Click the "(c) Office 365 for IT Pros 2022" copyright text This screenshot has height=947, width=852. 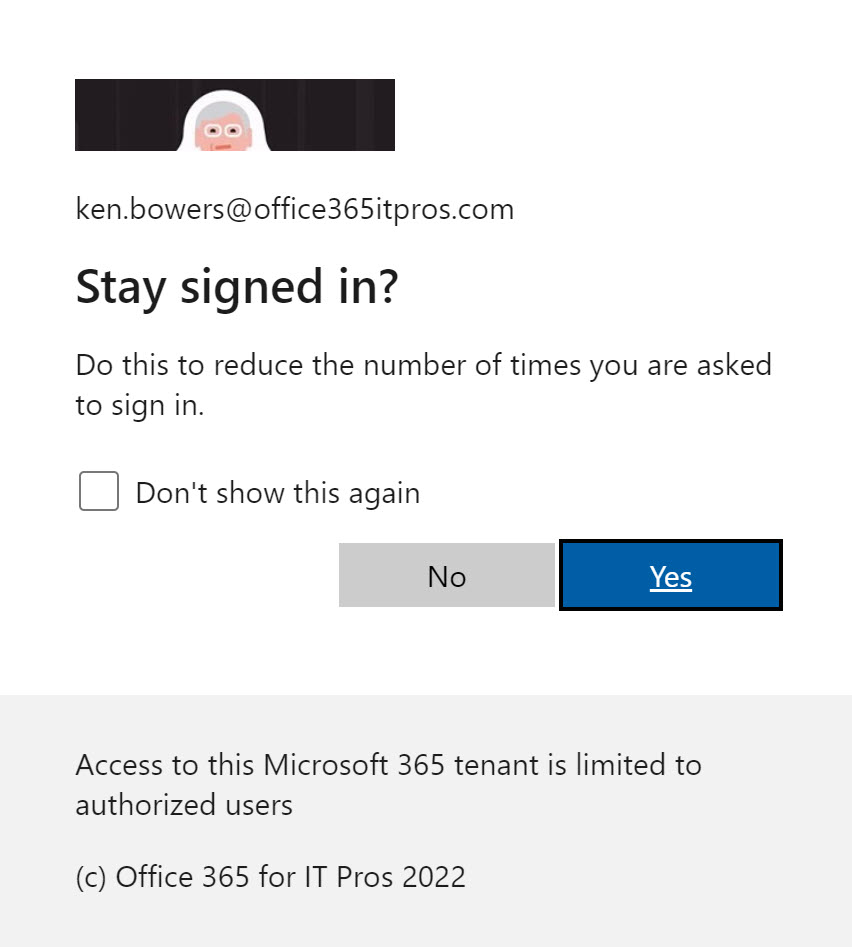pyautogui.click(x=270, y=877)
